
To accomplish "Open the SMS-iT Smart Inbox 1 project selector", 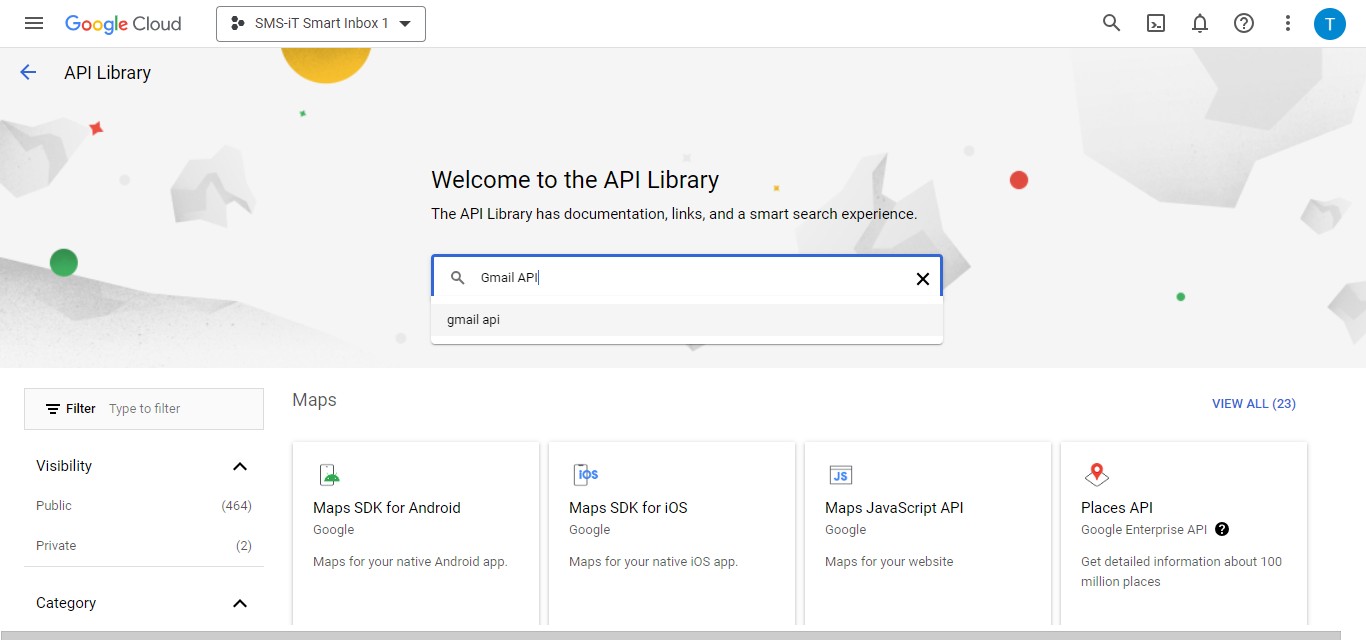I will (x=320, y=23).
